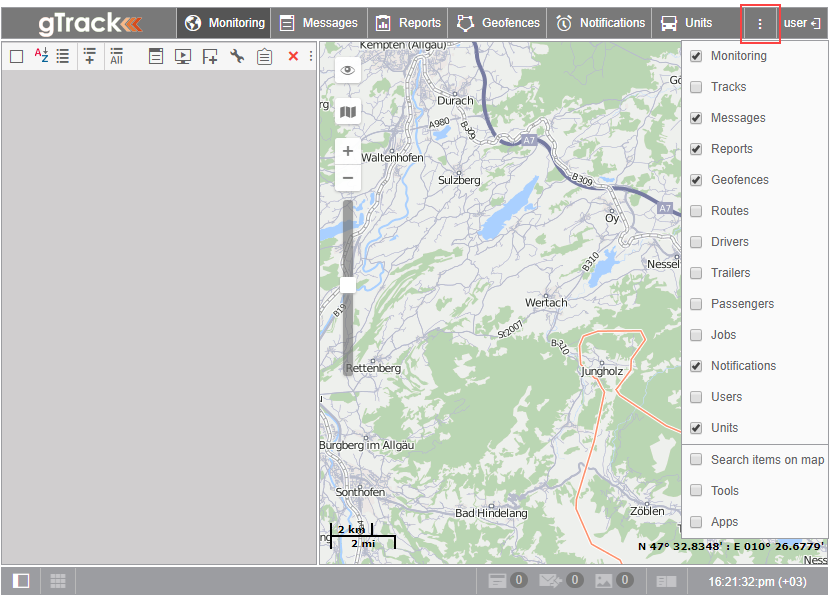Open the map layers icon
This screenshot has width=829, height=596.
pos(348,112)
